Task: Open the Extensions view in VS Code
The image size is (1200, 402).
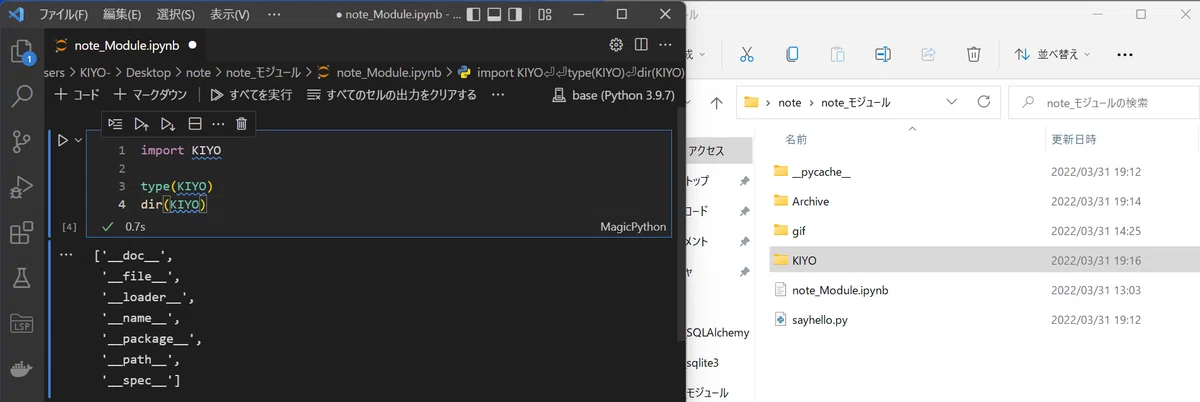Action: pos(21,233)
